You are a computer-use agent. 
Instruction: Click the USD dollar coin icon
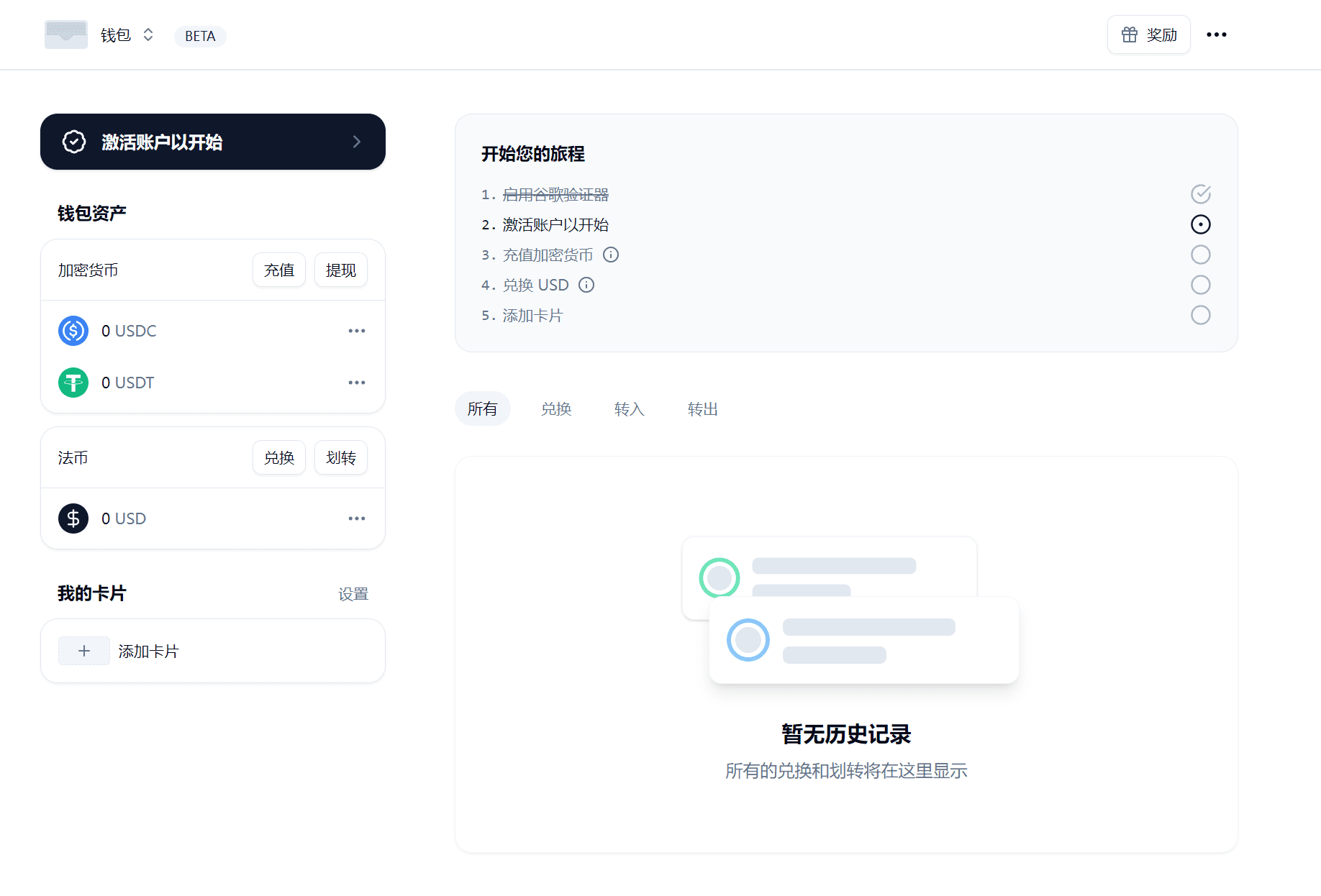pyautogui.click(x=73, y=518)
